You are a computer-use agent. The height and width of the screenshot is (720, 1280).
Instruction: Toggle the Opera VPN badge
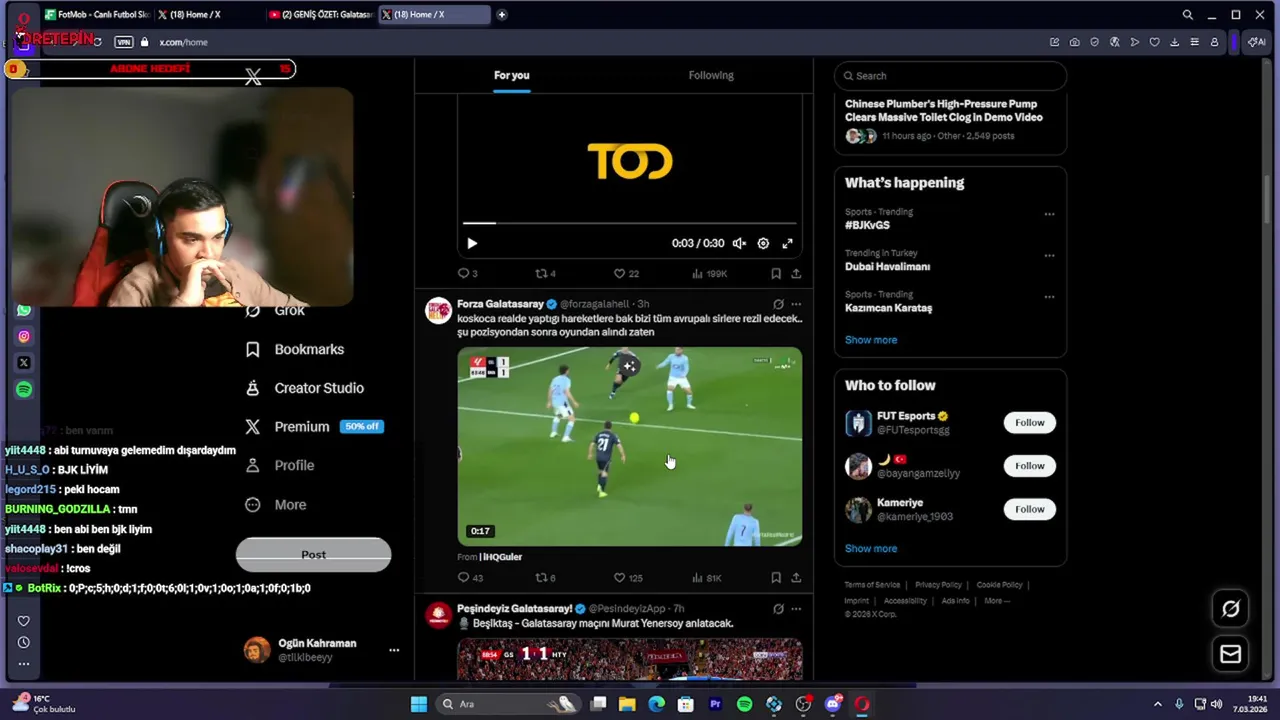click(124, 42)
